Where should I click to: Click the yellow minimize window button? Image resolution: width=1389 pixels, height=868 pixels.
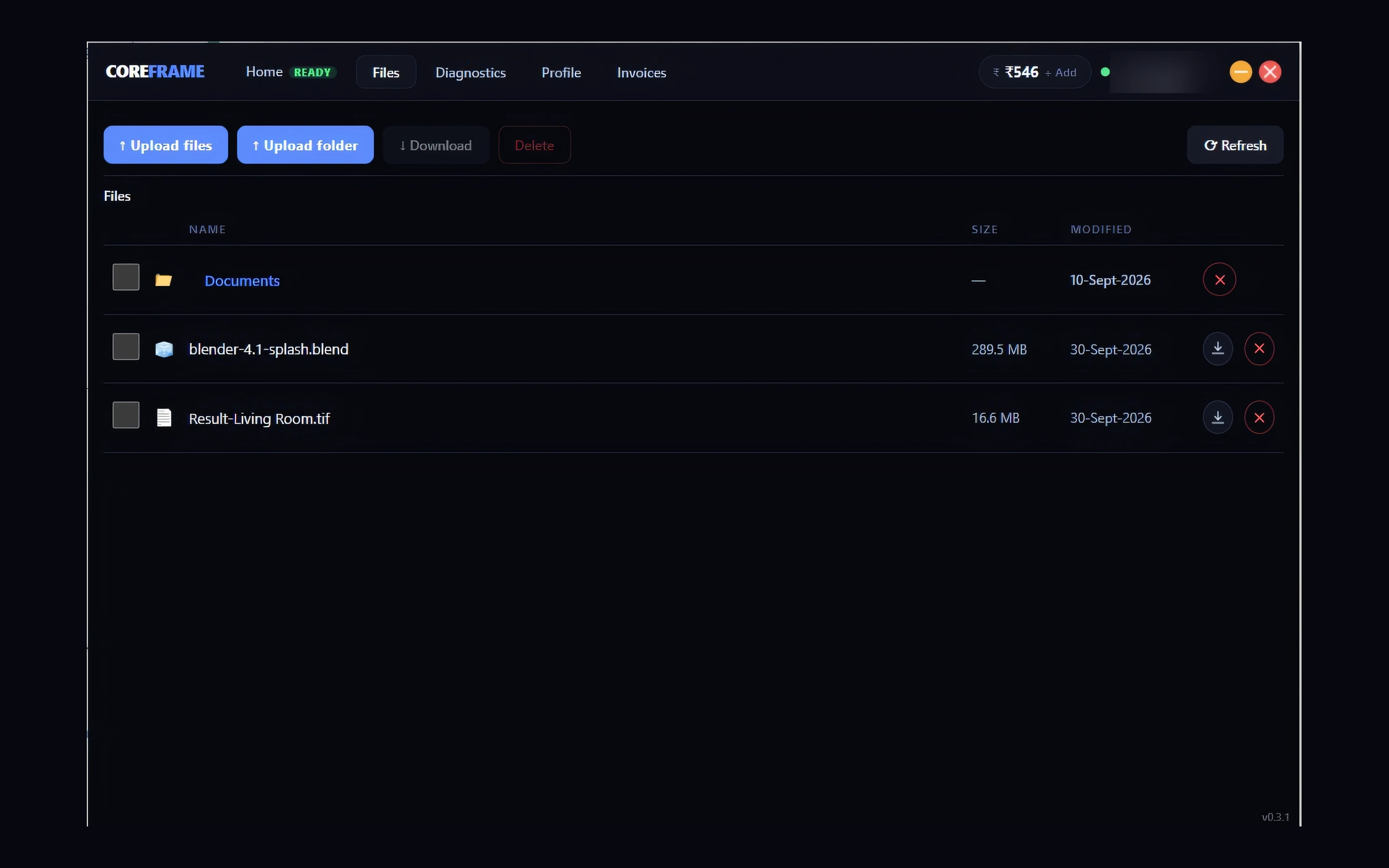tap(1240, 72)
